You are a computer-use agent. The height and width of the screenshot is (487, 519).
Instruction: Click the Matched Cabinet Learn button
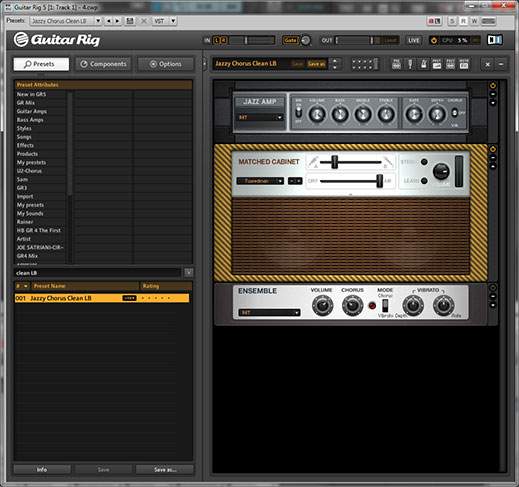pos(424,181)
